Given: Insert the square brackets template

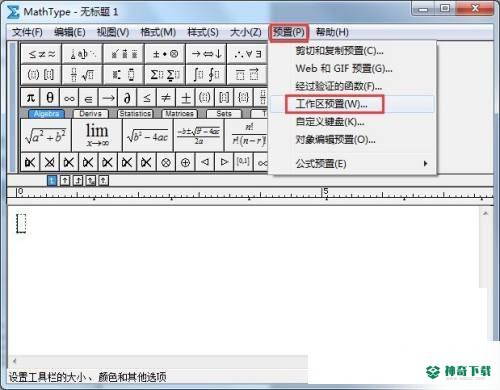Looking at the screenshot, I should click(224, 98).
